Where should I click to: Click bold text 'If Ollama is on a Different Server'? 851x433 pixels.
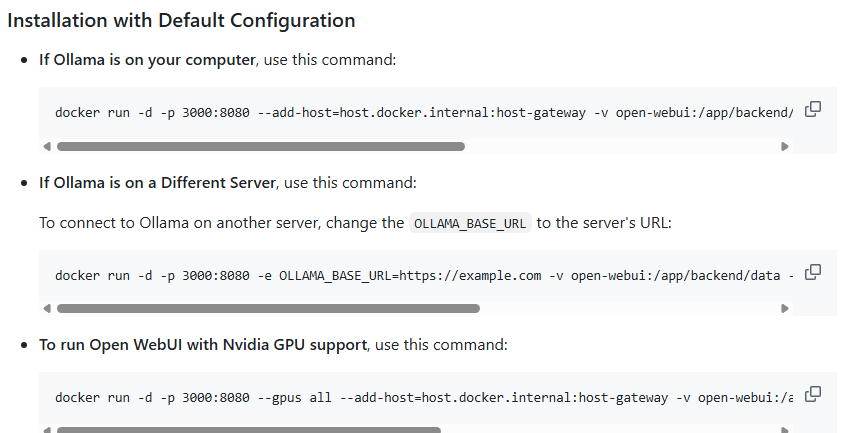click(158, 183)
